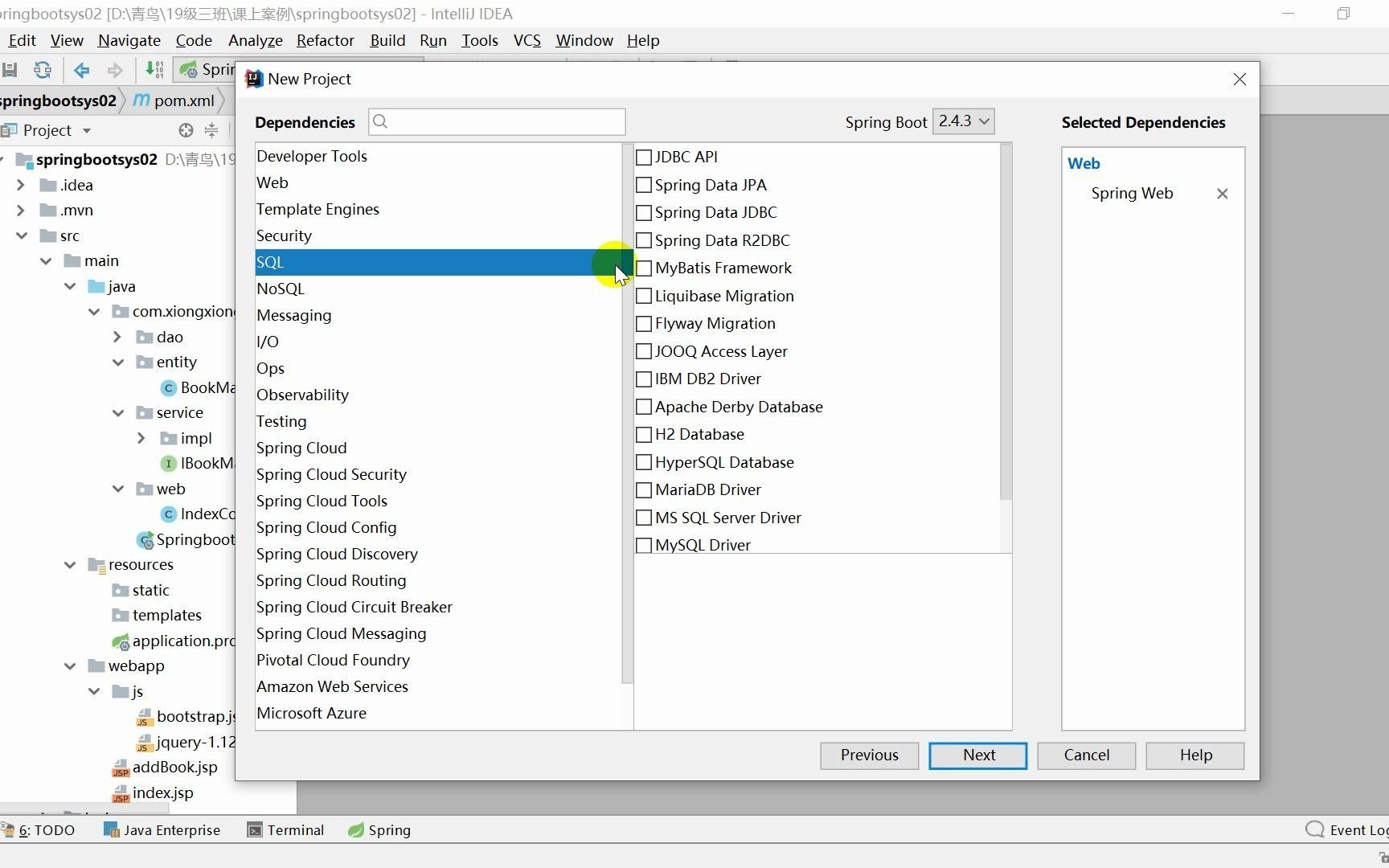Open the application.properties file

(x=174, y=641)
